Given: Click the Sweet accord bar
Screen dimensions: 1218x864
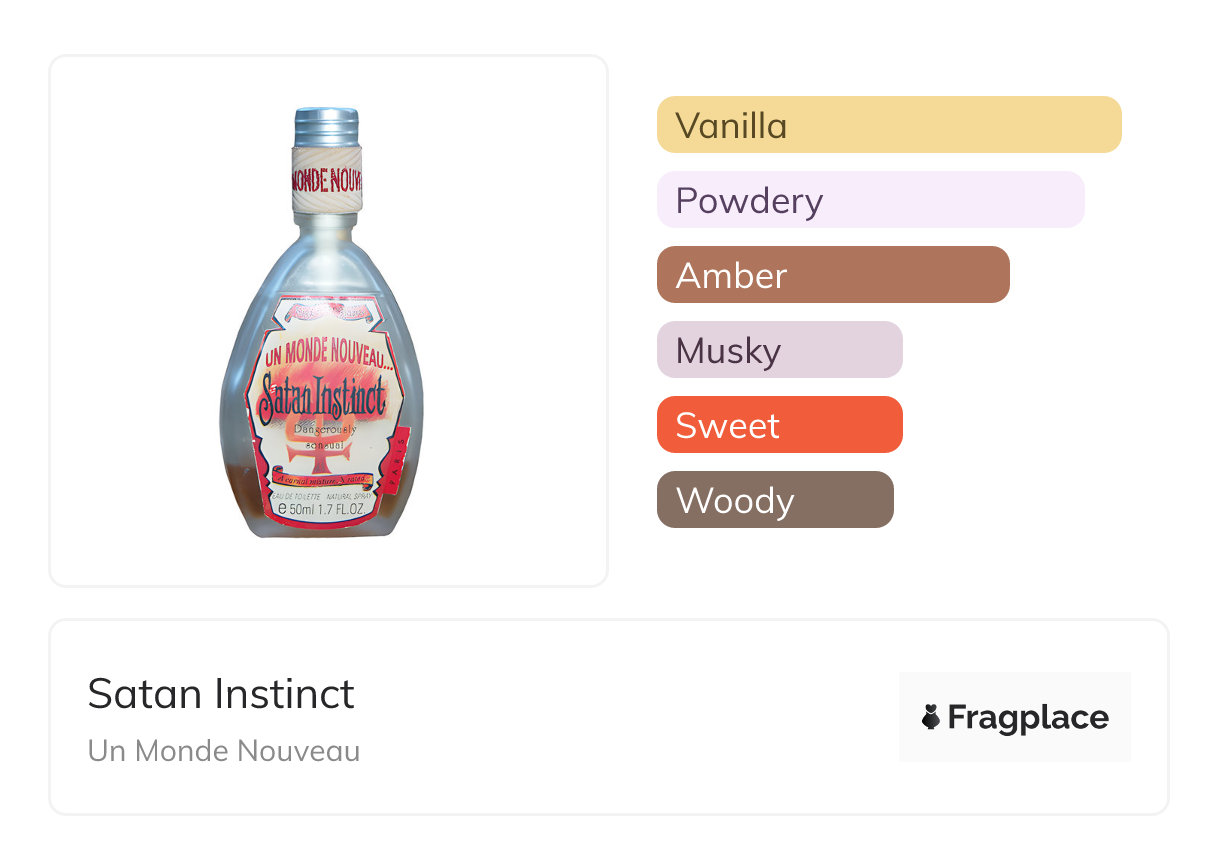Looking at the screenshot, I should (x=779, y=425).
